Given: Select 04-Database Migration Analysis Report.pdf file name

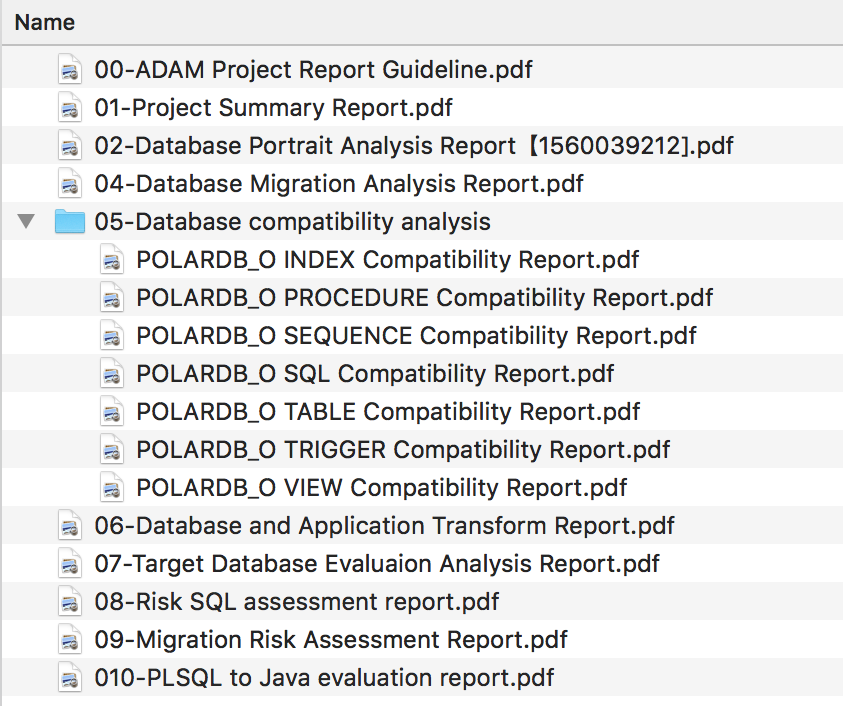Looking at the screenshot, I should click(339, 184).
